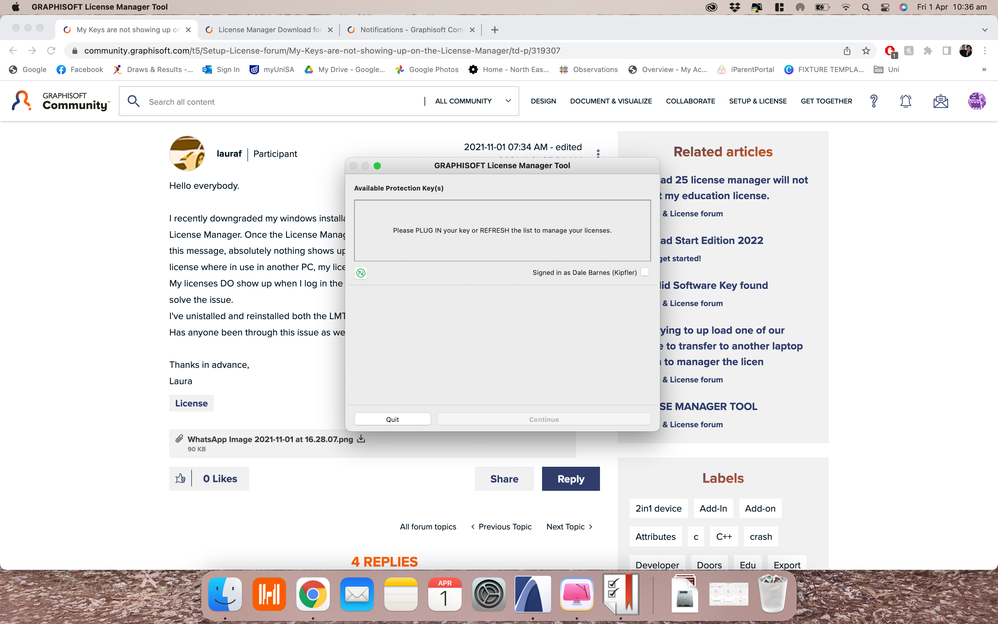Open the DESIGN menu
This screenshot has width=998, height=624.
(x=544, y=101)
